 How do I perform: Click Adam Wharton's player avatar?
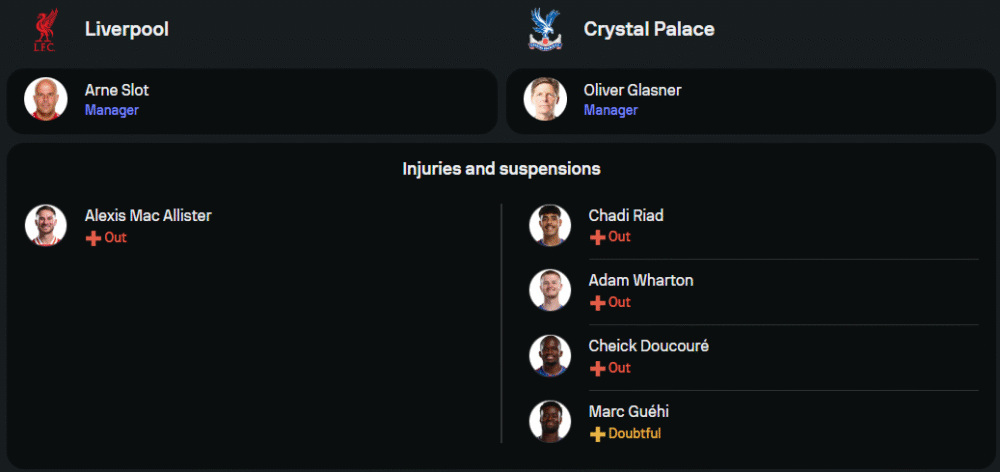(549, 290)
